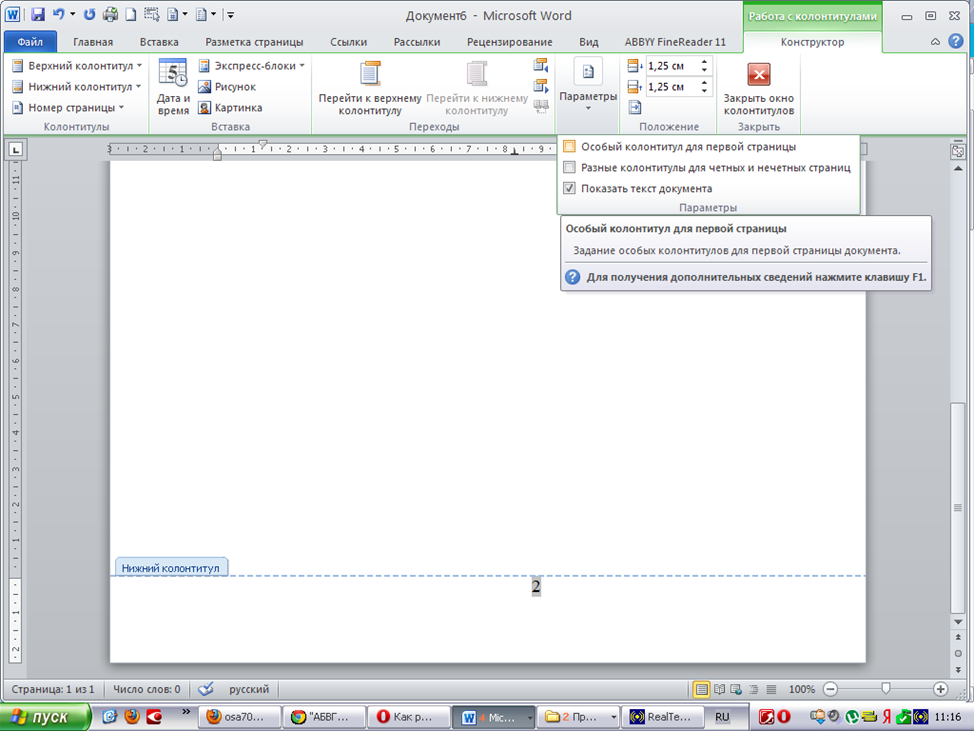Insert a picture via Рисунок
The width and height of the screenshot is (974, 731).
(x=227, y=87)
